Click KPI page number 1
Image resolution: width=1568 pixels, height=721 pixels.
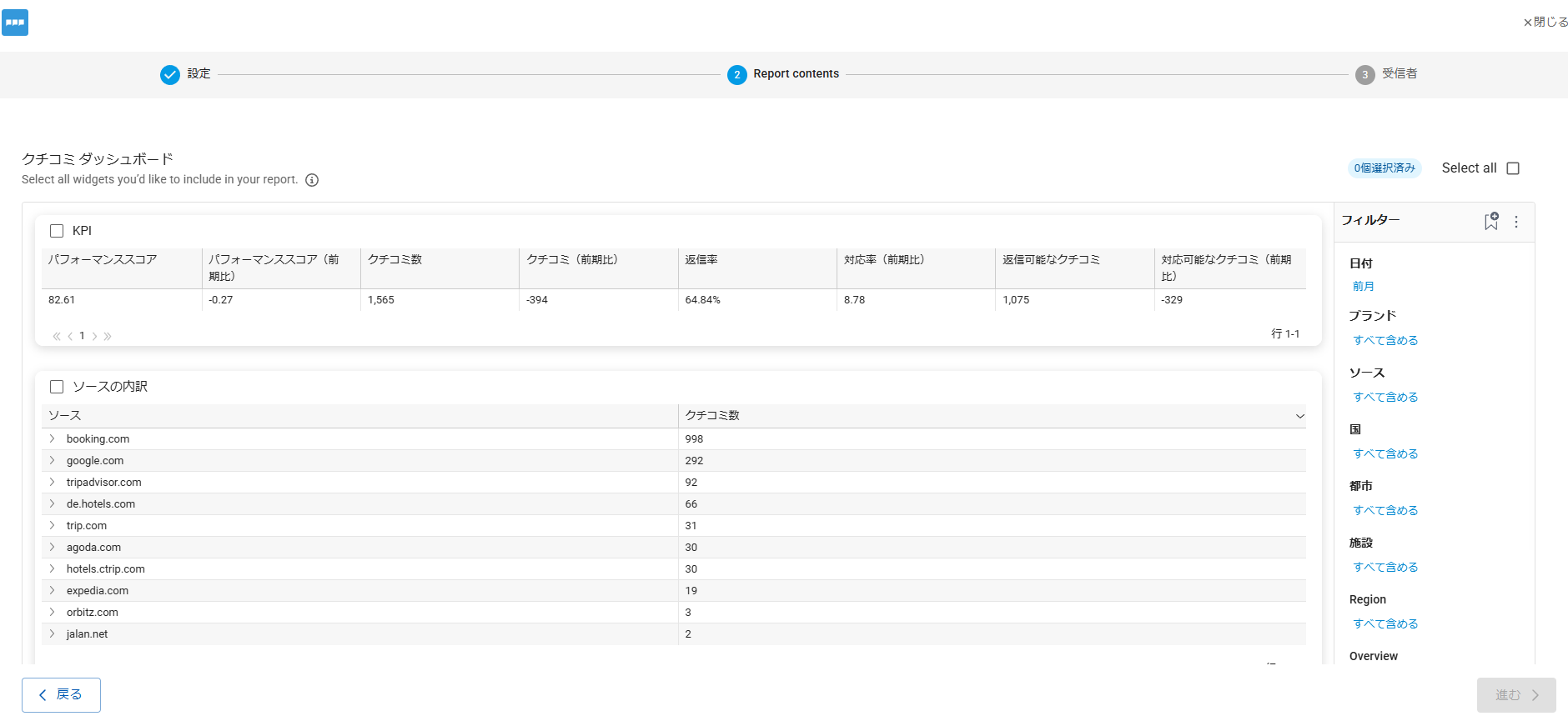82,336
